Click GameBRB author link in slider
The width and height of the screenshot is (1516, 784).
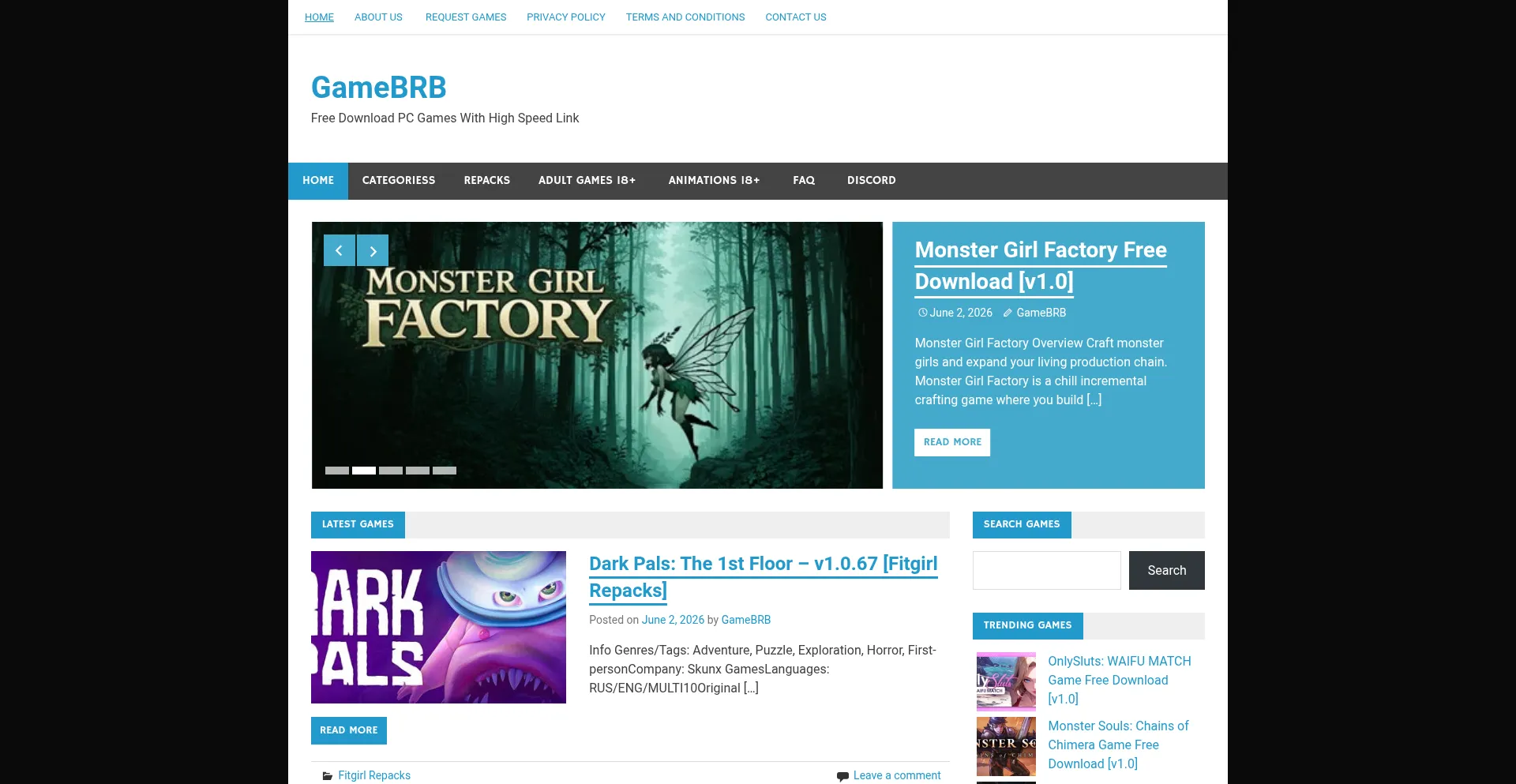(1041, 313)
